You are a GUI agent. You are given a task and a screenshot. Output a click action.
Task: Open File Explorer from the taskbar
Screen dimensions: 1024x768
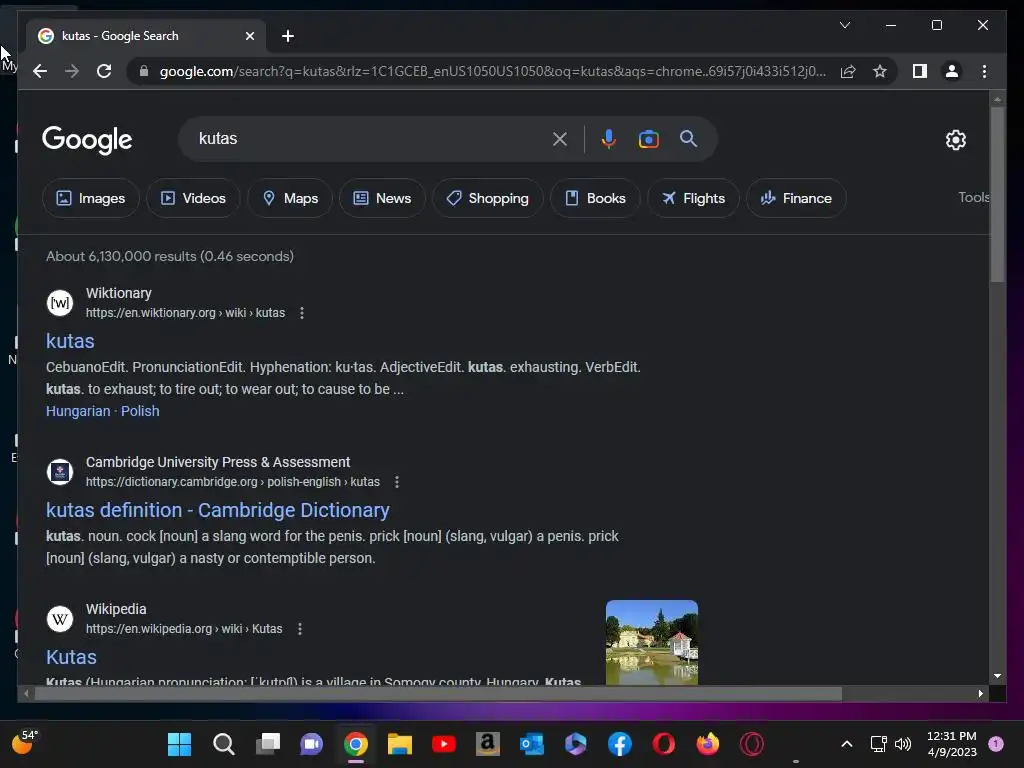click(400, 744)
